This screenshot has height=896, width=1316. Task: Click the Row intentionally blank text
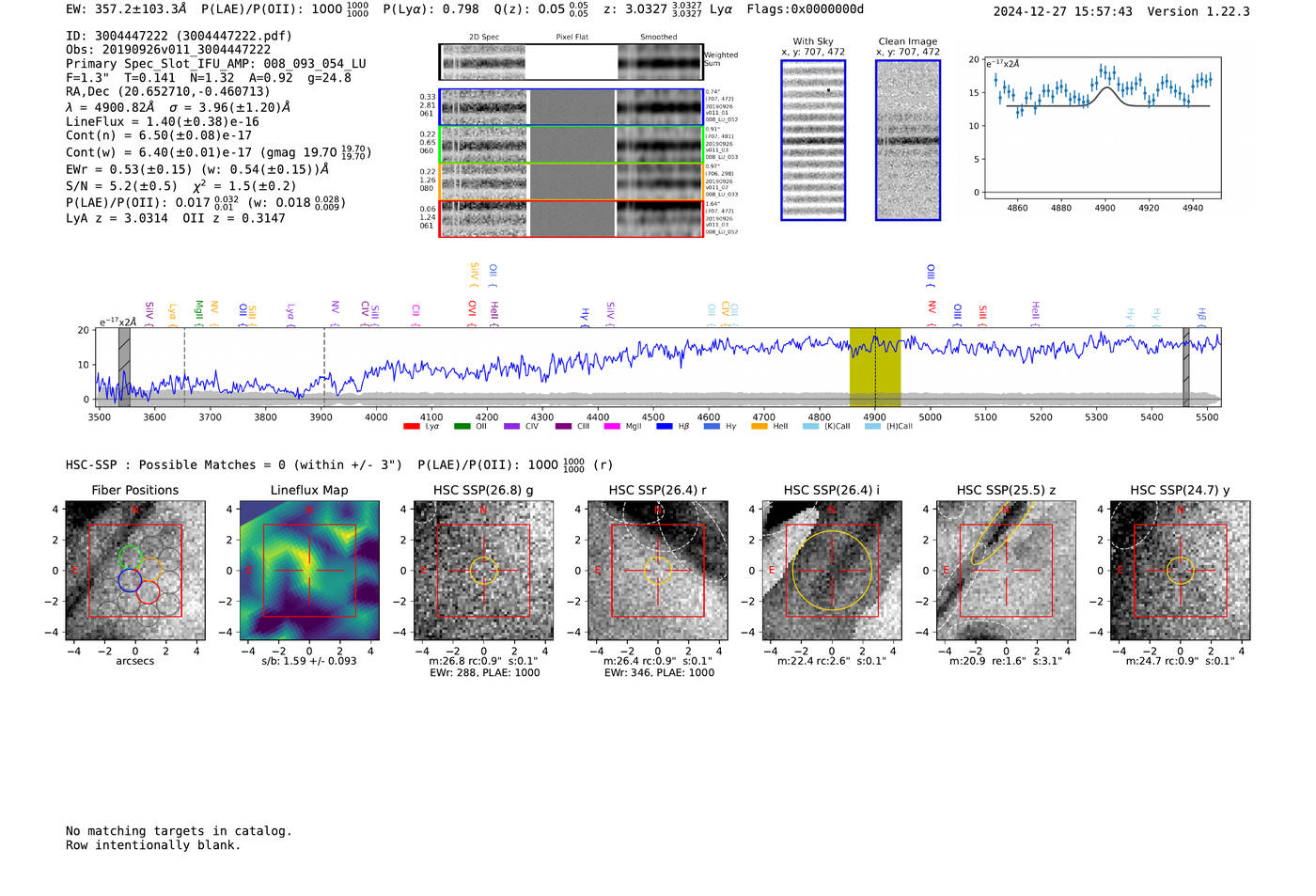(x=153, y=845)
